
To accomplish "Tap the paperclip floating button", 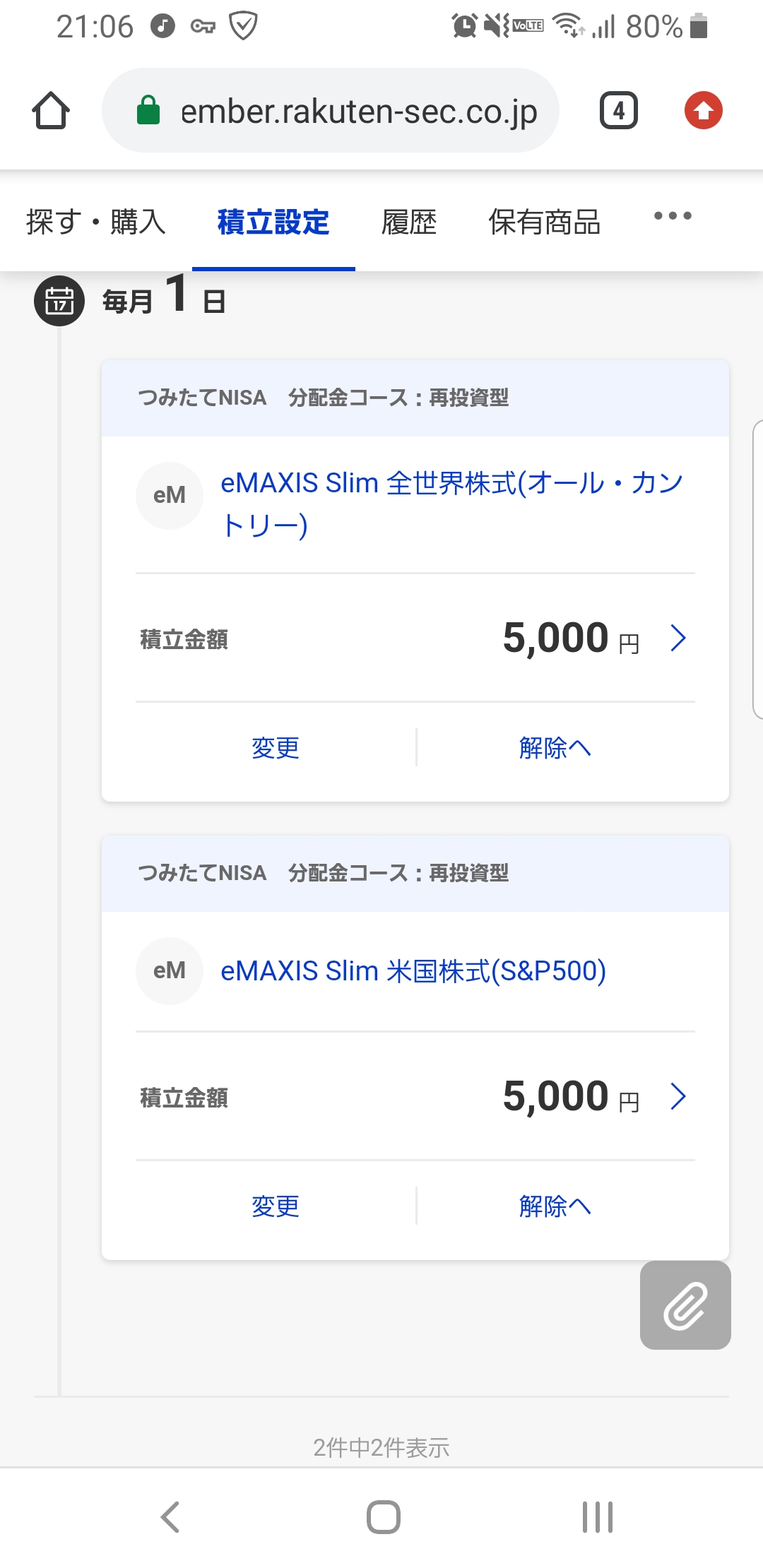I will [685, 1305].
